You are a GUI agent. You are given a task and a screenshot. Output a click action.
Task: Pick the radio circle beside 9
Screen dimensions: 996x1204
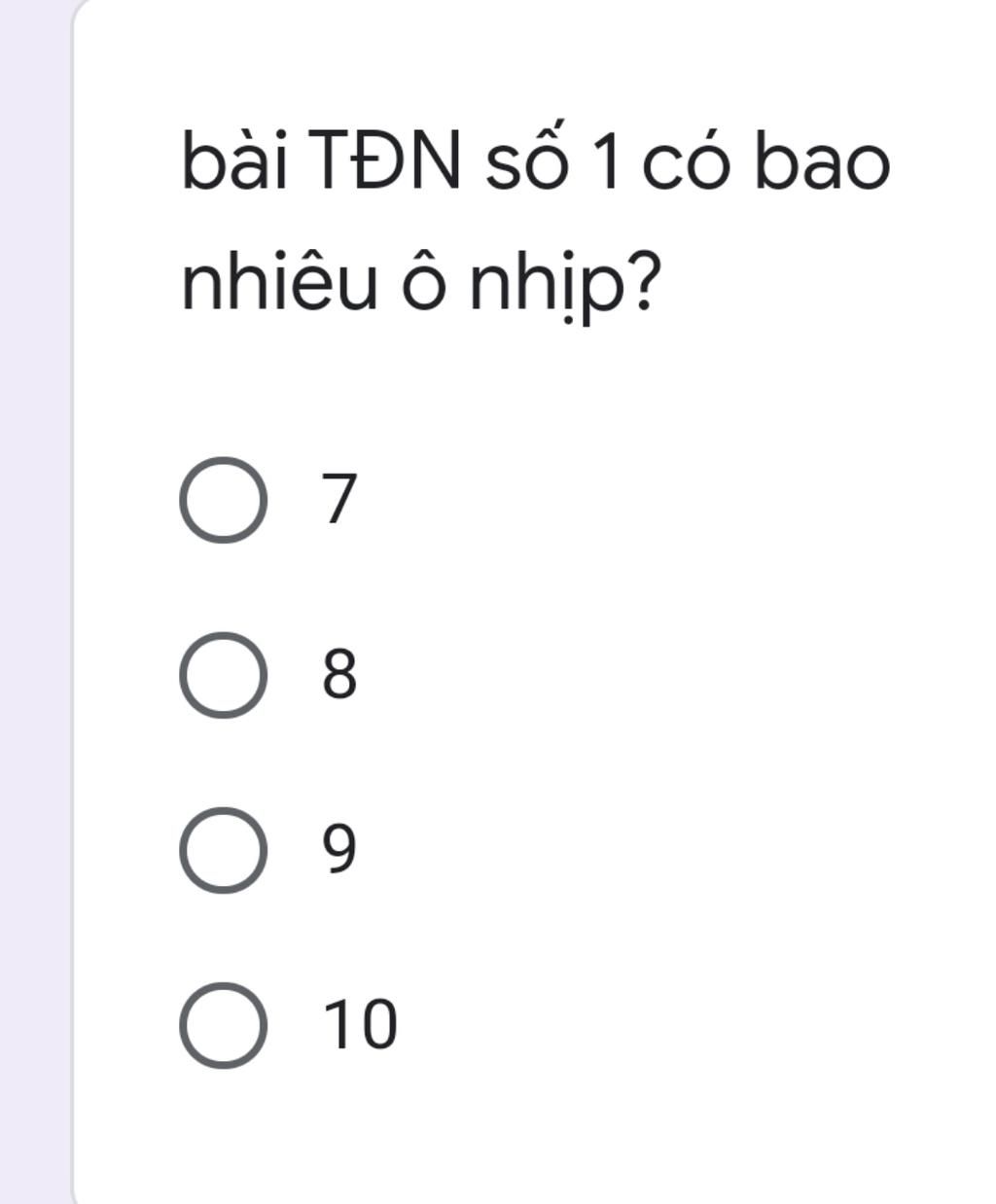pyautogui.click(x=223, y=849)
